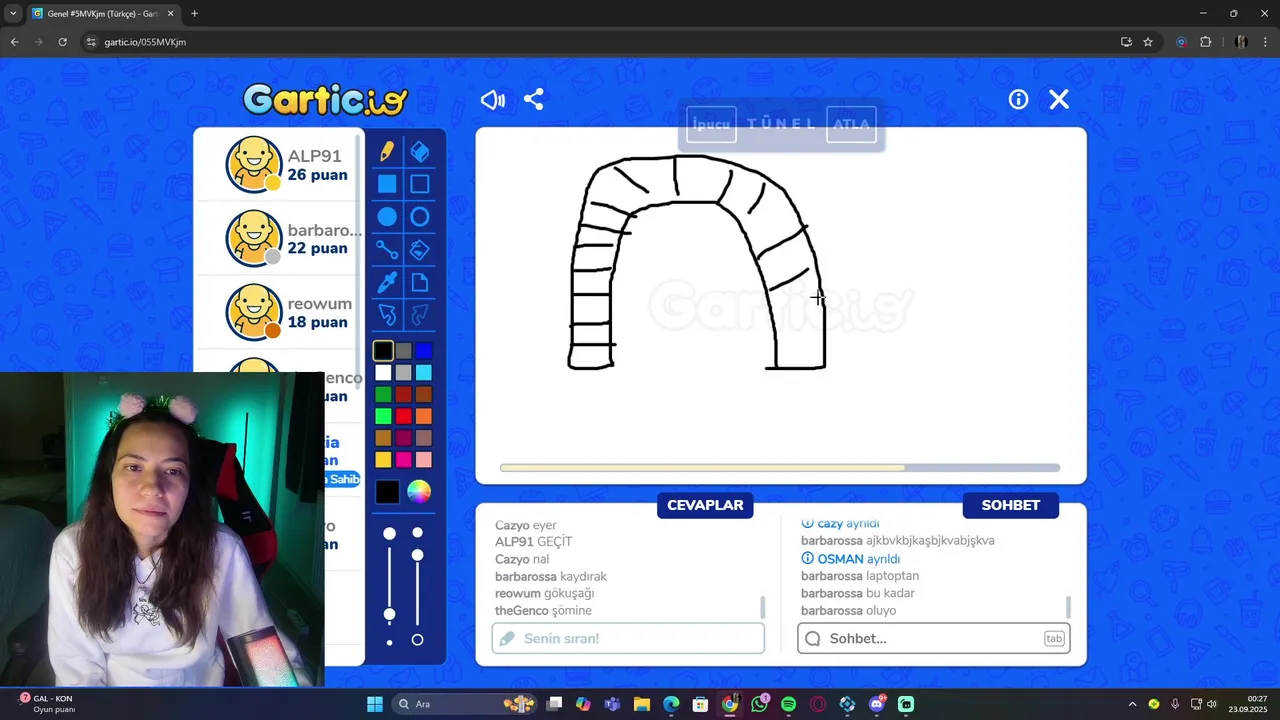The image size is (1280, 720).
Task: Open Discord from the taskbar
Action: click(x=877, y=704)
